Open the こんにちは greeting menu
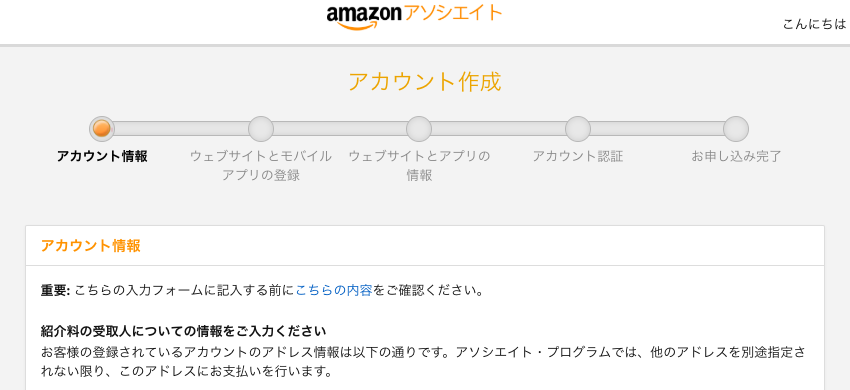 point(815,24)
